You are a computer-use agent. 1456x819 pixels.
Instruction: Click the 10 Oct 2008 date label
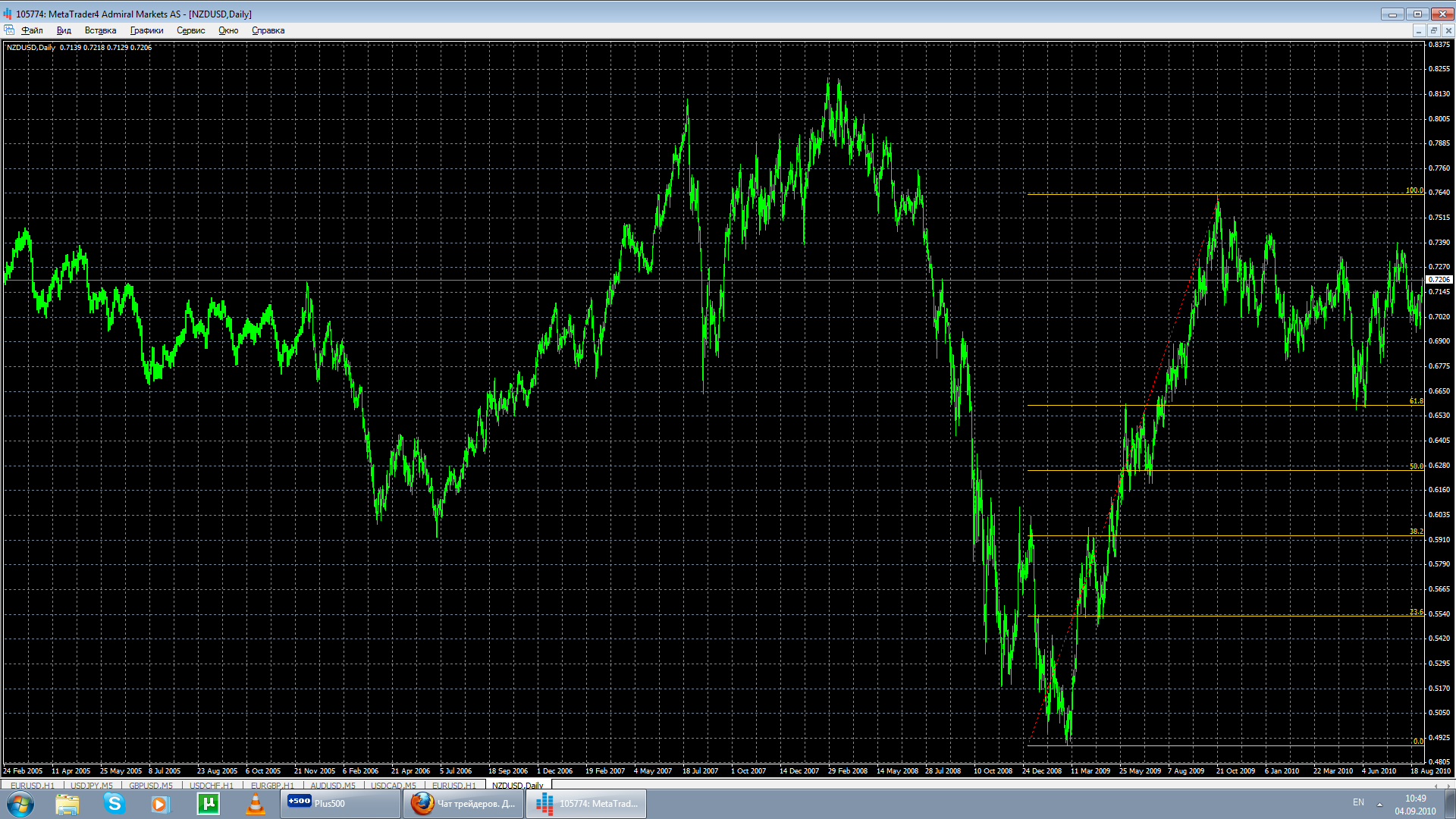pos(993,770)
